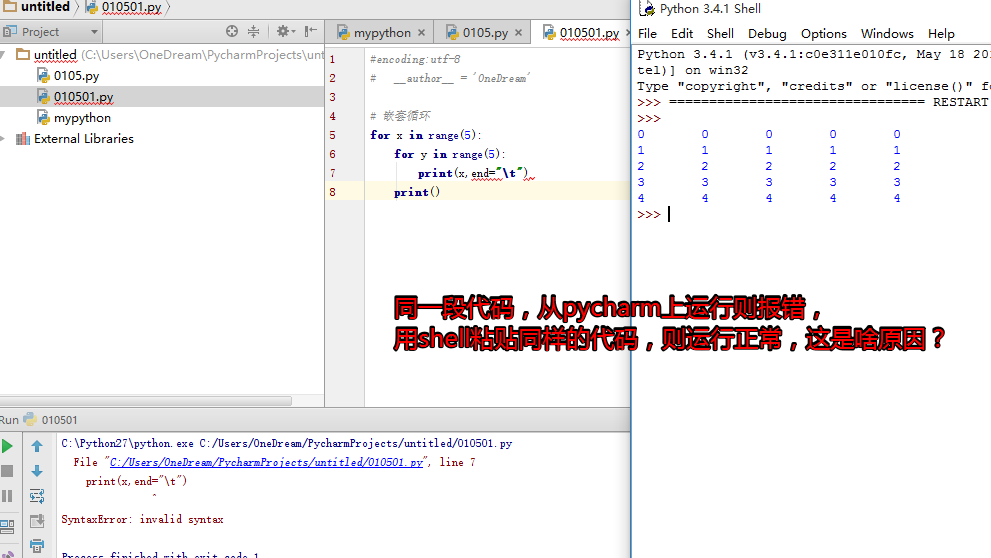Click SyntaxError: invalid syntax message
This screenshot has height=558, width=991.
pyautogui.click(x=142, y=519)
